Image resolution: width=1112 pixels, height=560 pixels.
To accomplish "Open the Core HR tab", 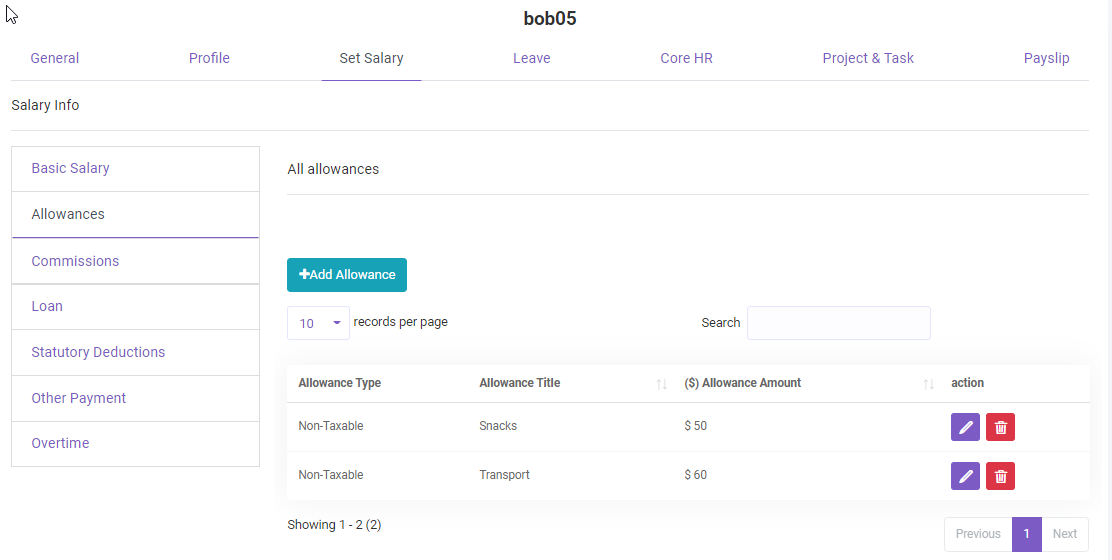I will pyautogui.click(x=686, y=58).
